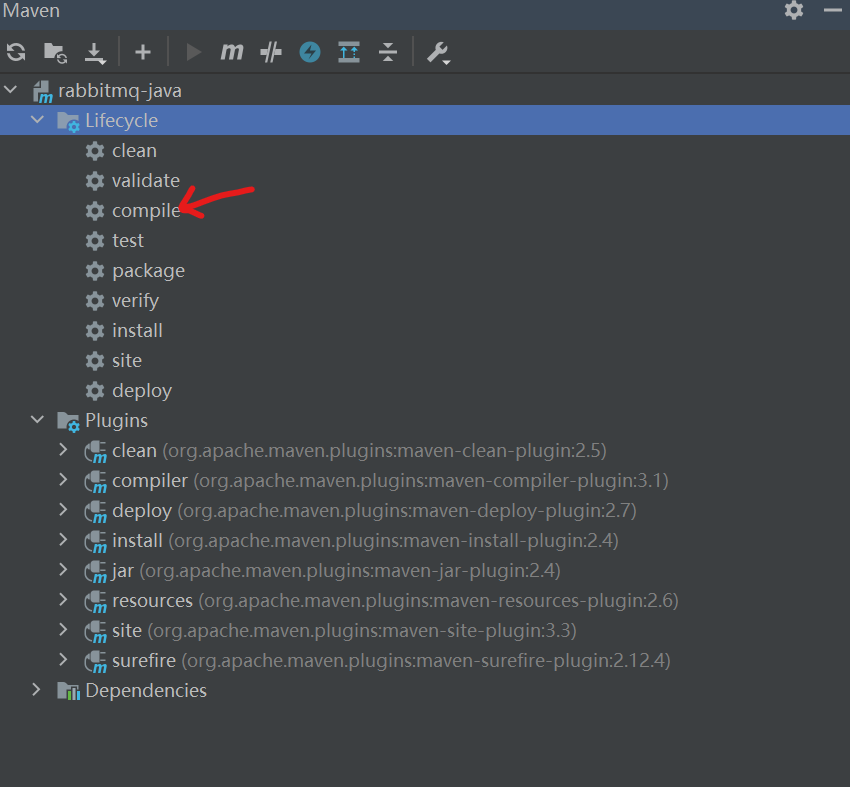The width and height of the screenshot is (850, 787).
Task: Expand jar plugin node
Action: pyautogui.click(x=63, y=569)
